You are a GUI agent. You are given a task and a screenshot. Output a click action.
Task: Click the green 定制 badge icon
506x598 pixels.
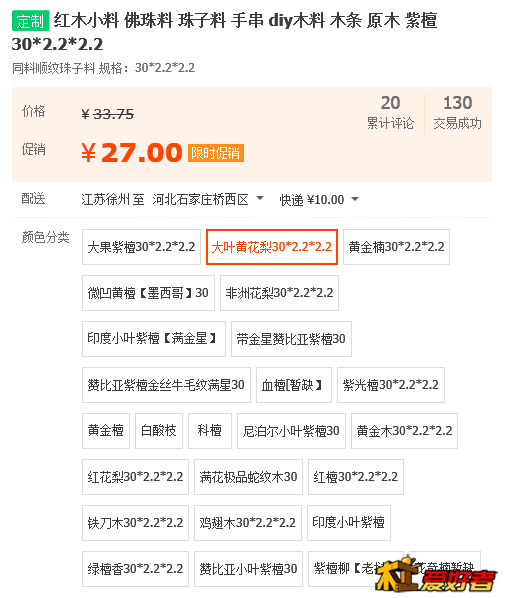(x=31, y=21)
